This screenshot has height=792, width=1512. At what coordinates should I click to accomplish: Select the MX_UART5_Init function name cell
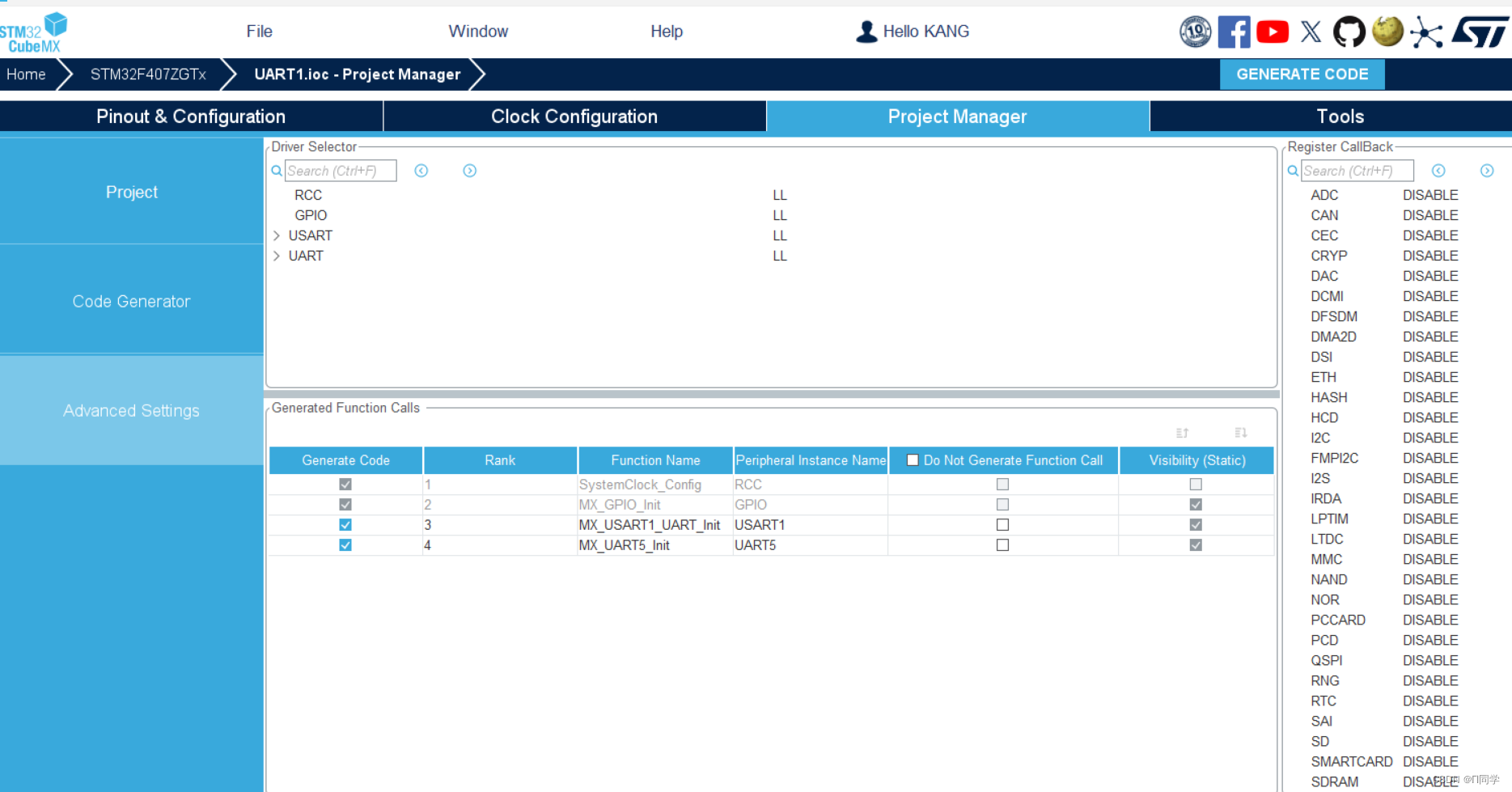(654, 545)
